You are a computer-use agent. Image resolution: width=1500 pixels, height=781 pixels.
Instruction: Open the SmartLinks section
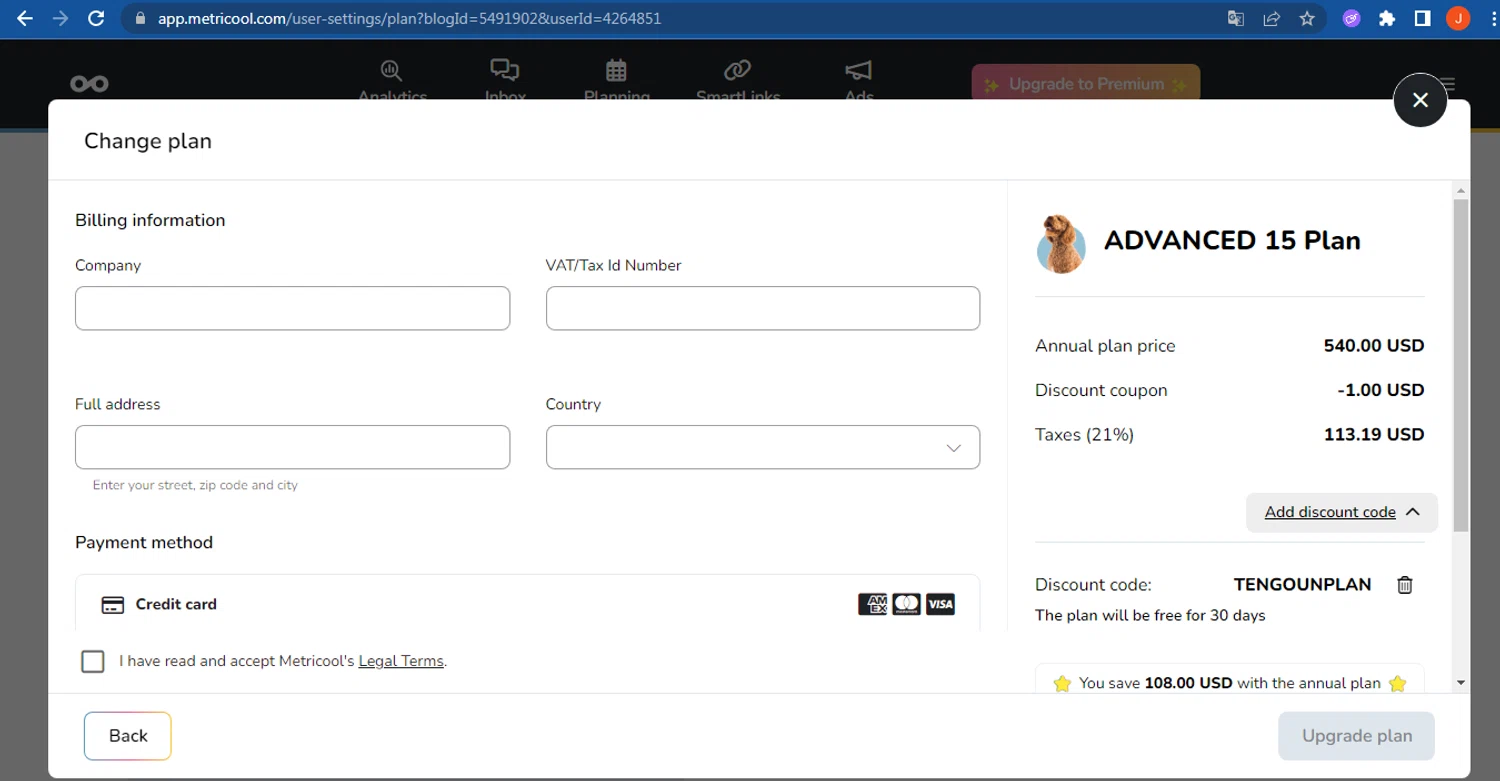point(738,80)
